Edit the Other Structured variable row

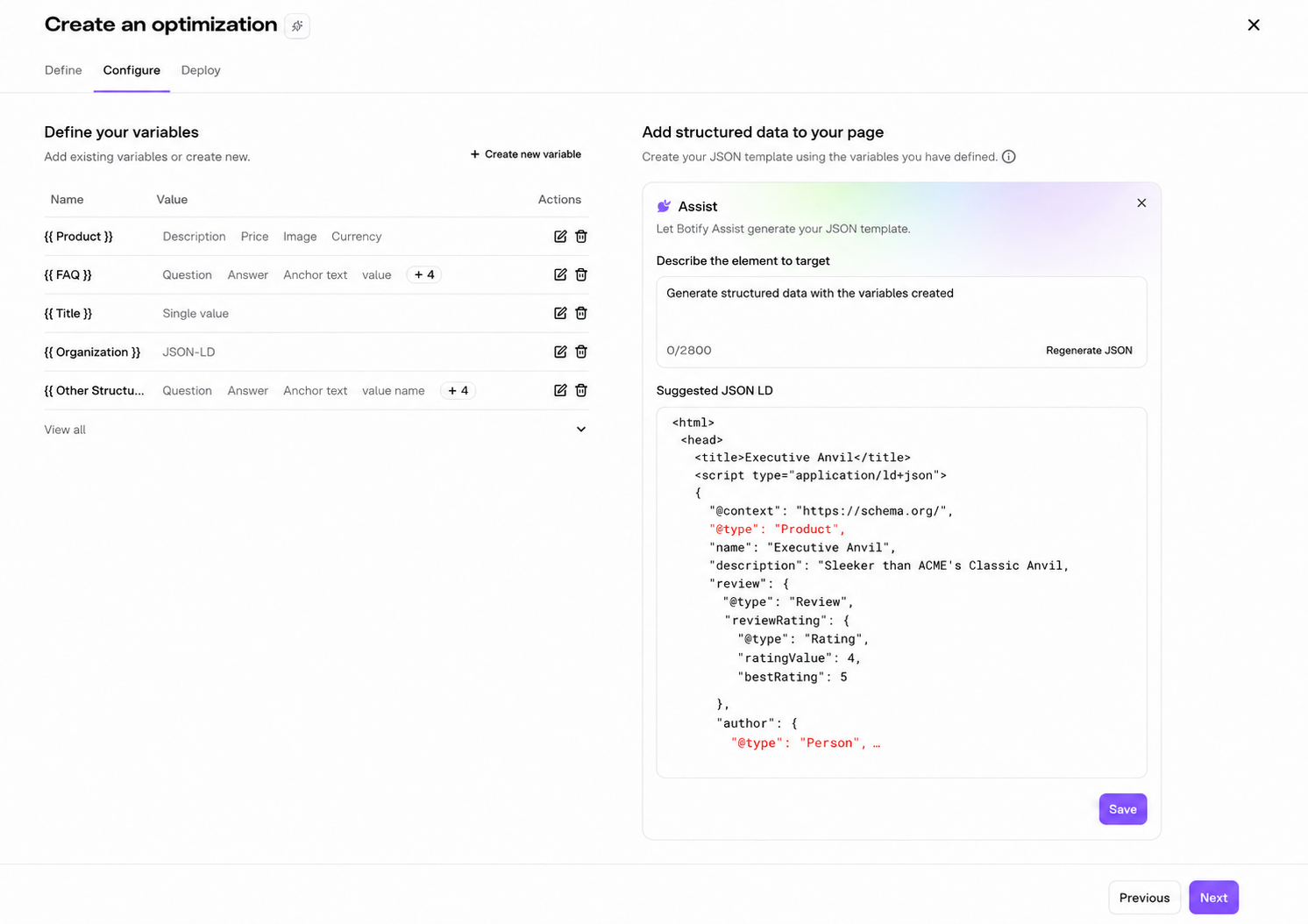click(x=560, y=391)
